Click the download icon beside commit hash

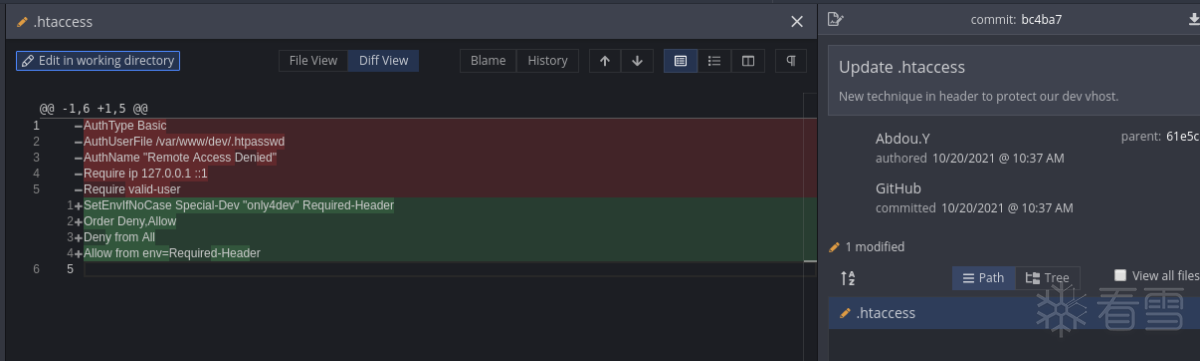1190,19
